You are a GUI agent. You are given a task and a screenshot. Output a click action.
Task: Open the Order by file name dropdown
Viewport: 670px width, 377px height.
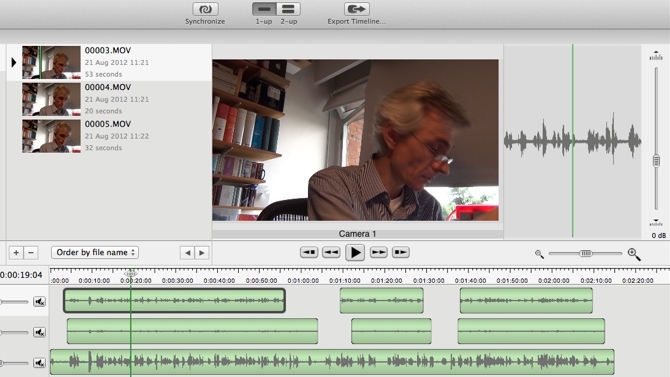pyautogui.click(x=95, y=252)
